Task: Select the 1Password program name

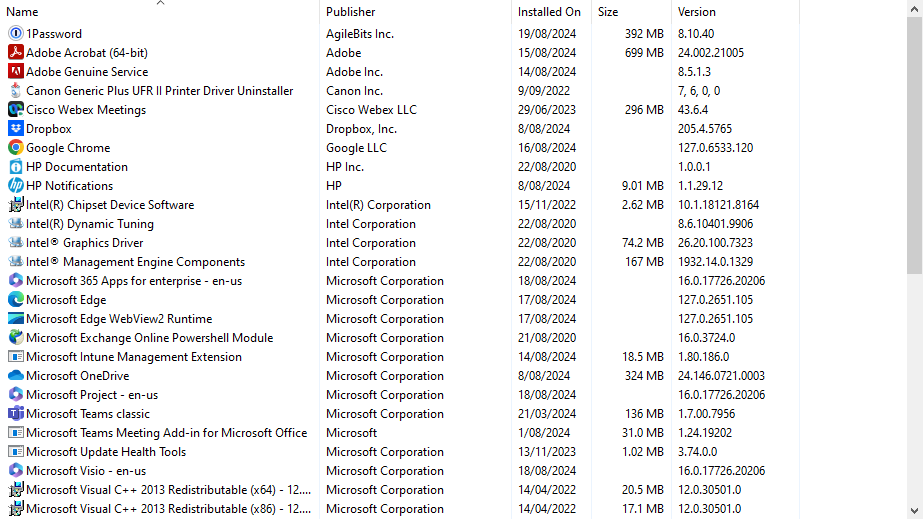Action: 54,34
